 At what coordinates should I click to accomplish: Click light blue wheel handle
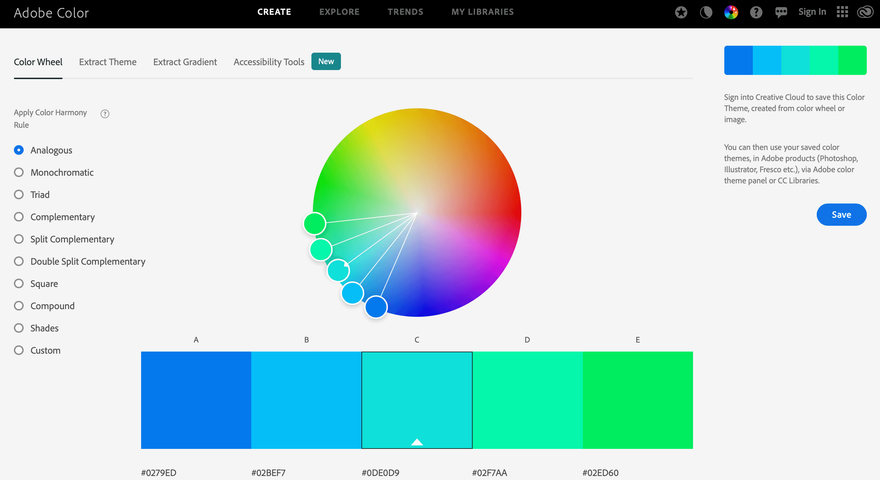pos(352,293)
